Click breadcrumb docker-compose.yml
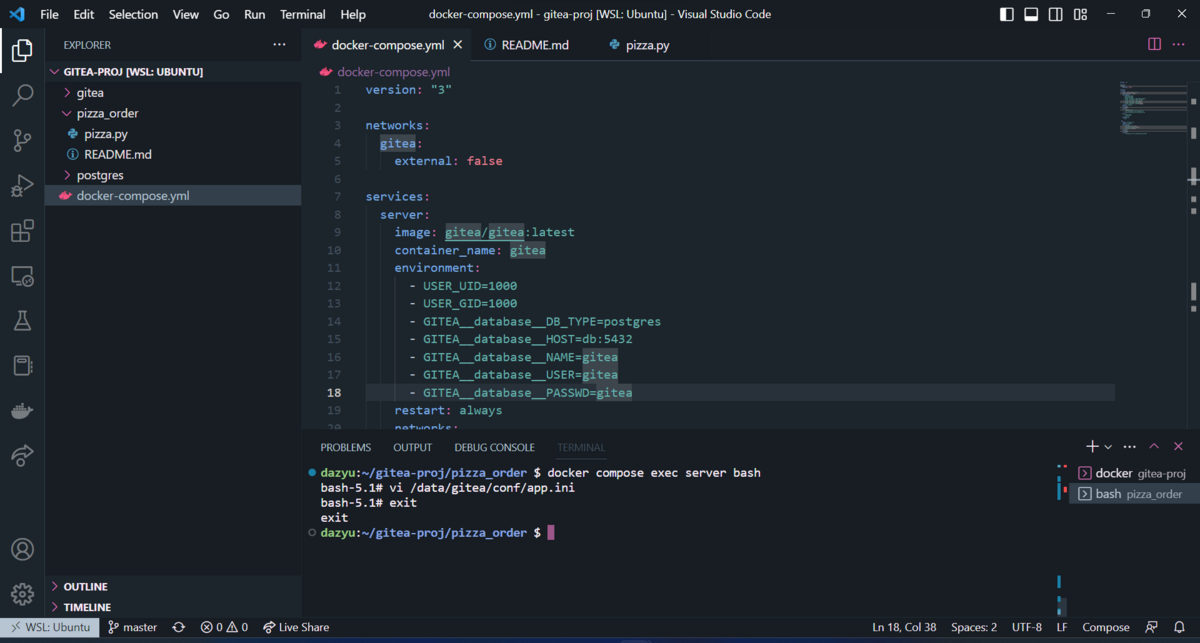Image resolution: width=1200 pixels, height=643 pixels. pos(393,72)
